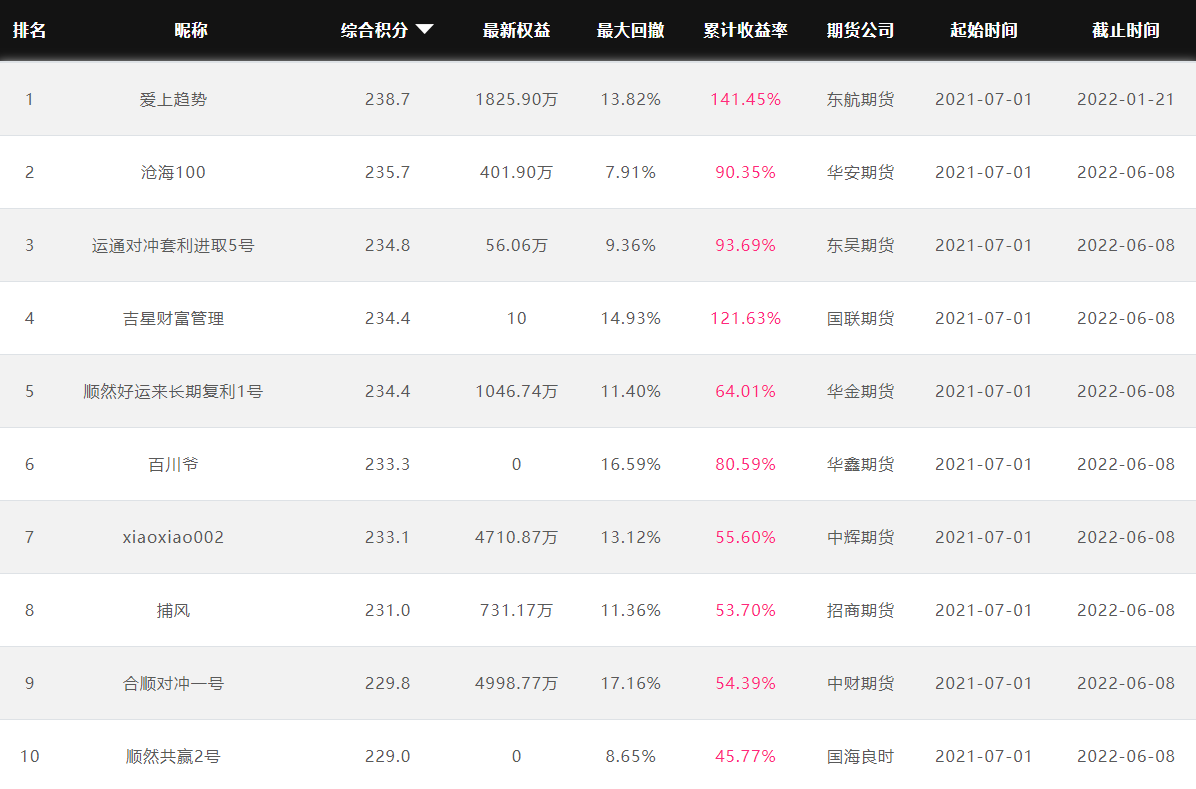Image resolution: width=1196 pixels, height=789 pixels.
Task: Click return rate 90.35%
Action: (x=745, y=172)
